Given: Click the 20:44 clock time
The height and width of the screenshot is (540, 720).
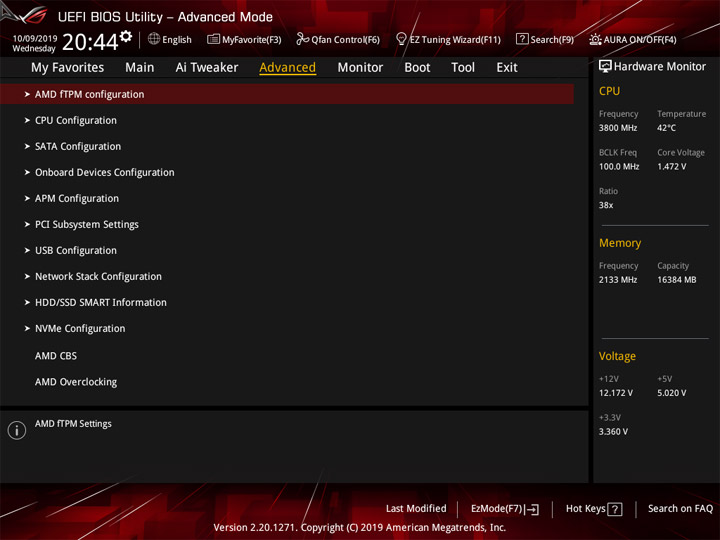Looking at the screenshot, I should click(x=90, y=42).
